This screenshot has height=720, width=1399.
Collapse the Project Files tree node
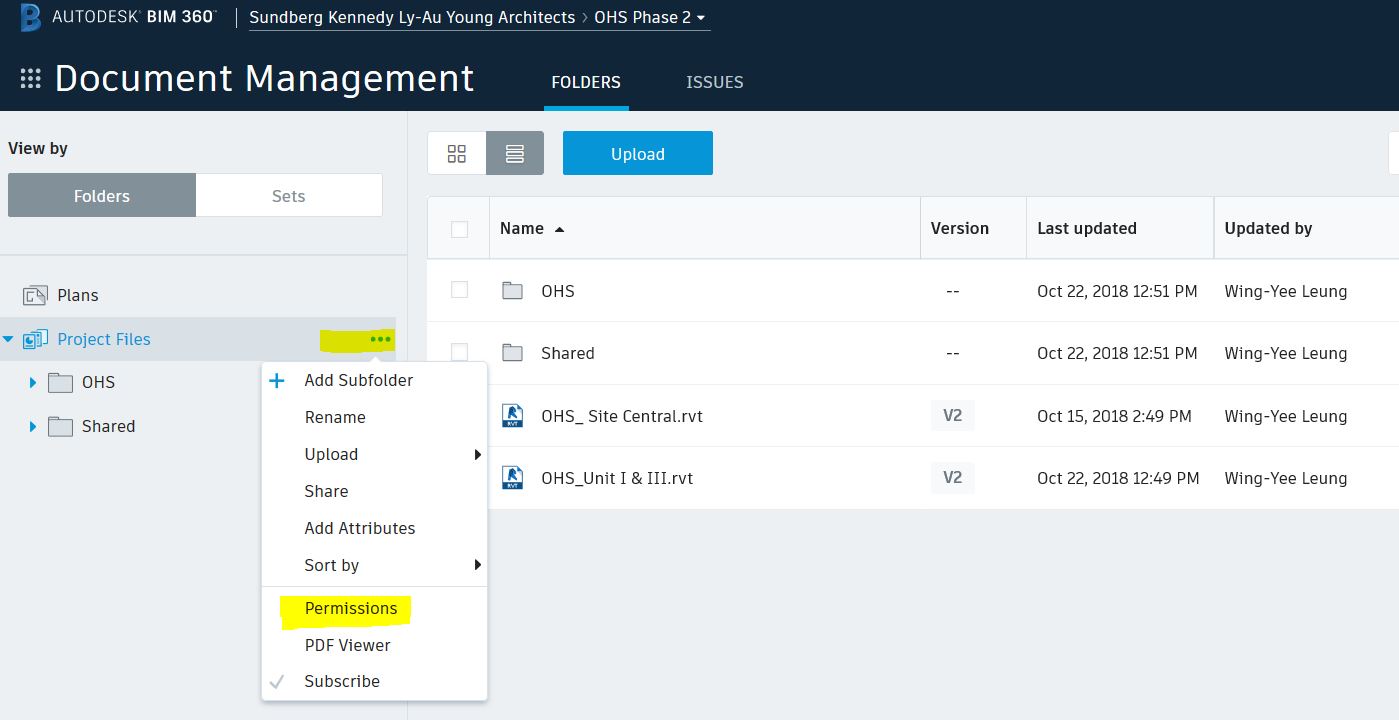pos(9,340)
